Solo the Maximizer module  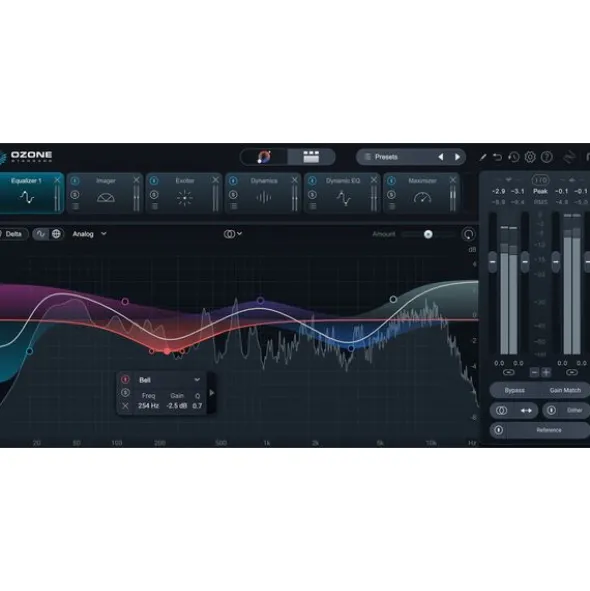point(391,195)
